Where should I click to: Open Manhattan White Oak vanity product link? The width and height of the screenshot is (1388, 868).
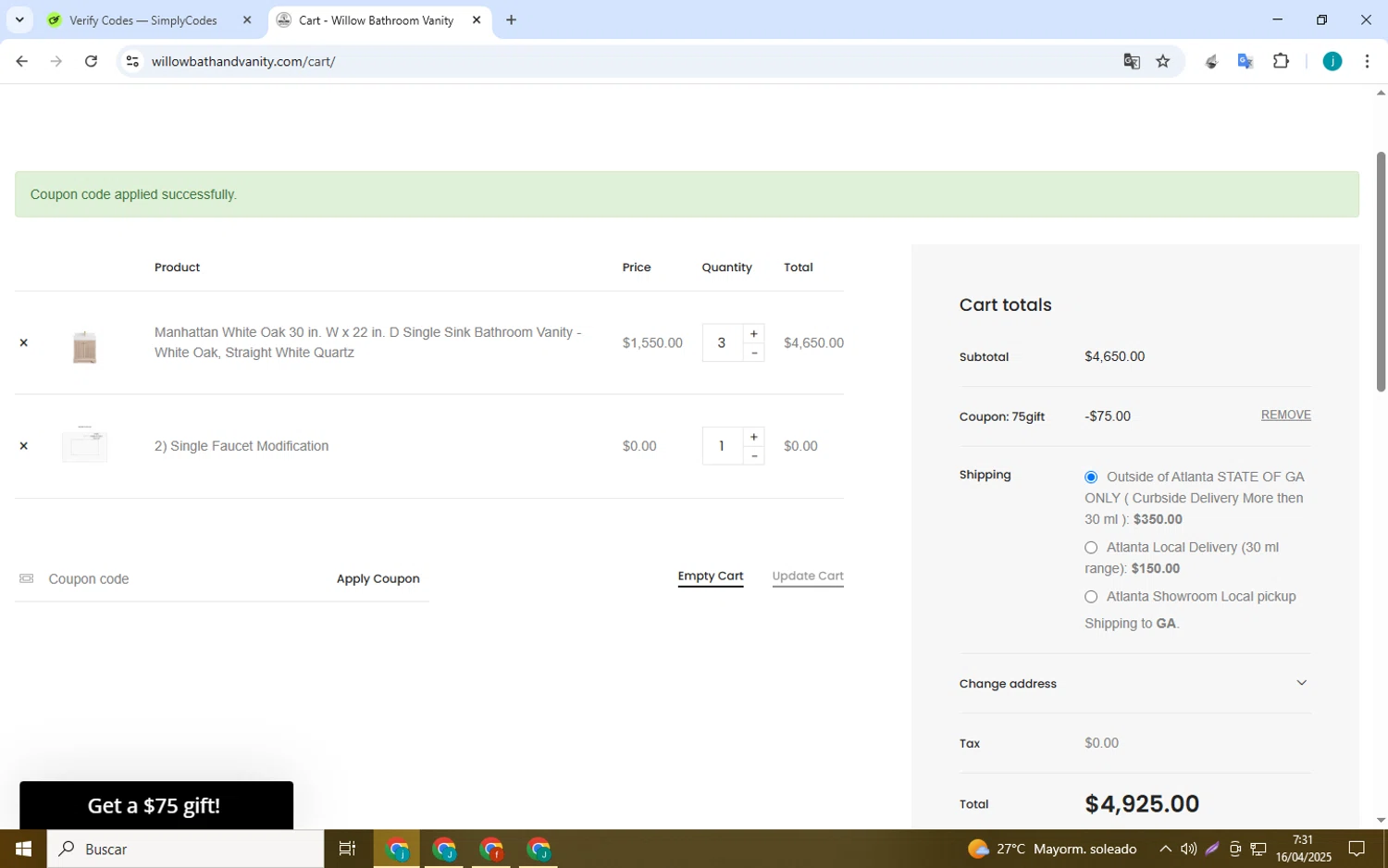point(367,342)
